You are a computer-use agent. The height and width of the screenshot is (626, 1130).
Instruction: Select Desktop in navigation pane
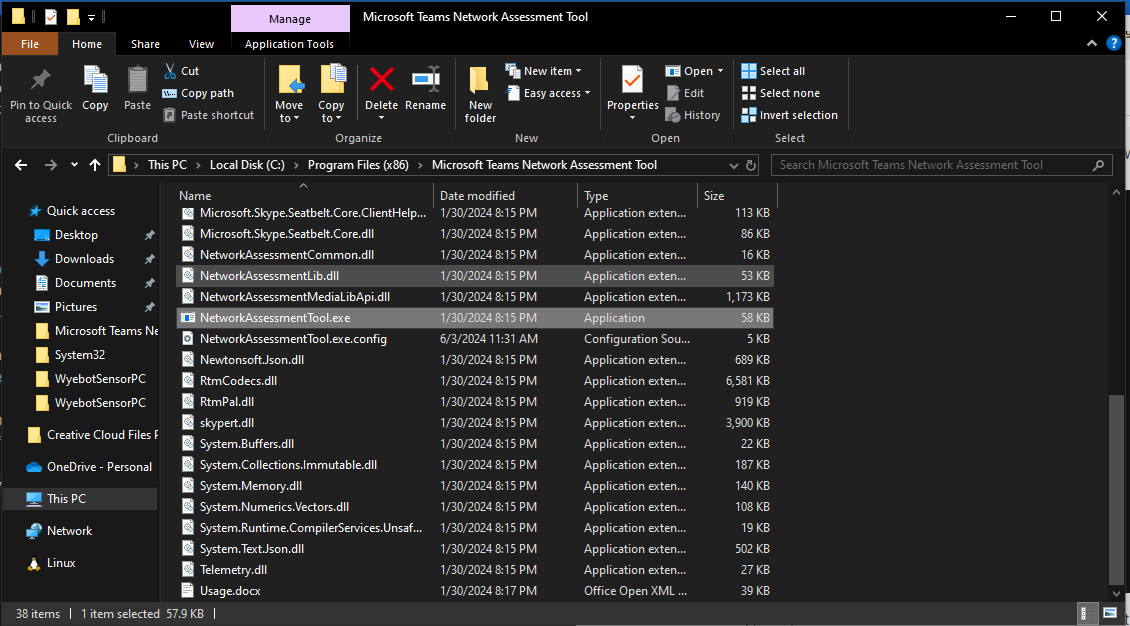(76, 235)
